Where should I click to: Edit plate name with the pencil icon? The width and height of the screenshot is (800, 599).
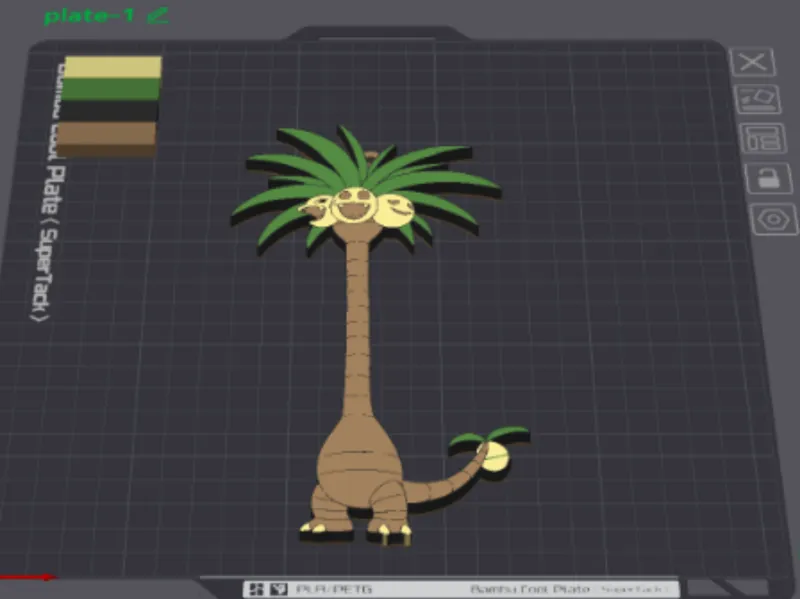tap(157, 16)
